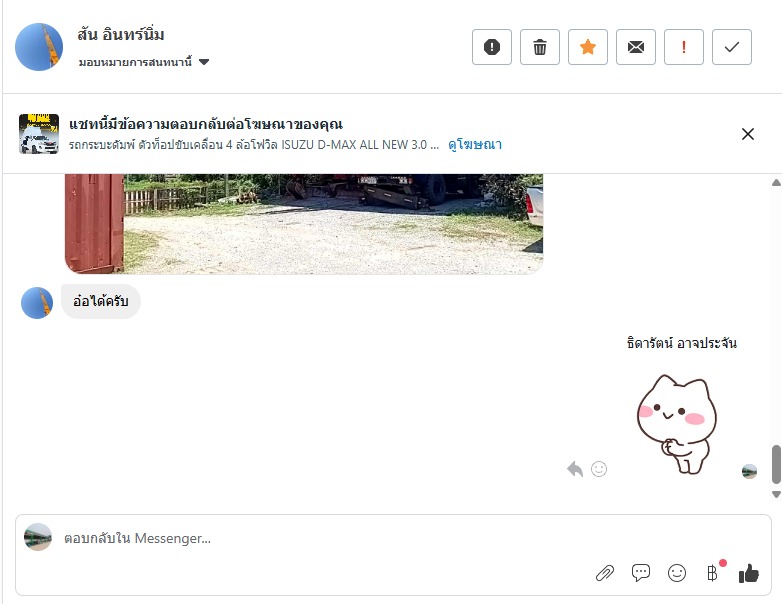
Task: Open สัน อินทร์นิ่ม profile name
Action: tap(121, 34)
